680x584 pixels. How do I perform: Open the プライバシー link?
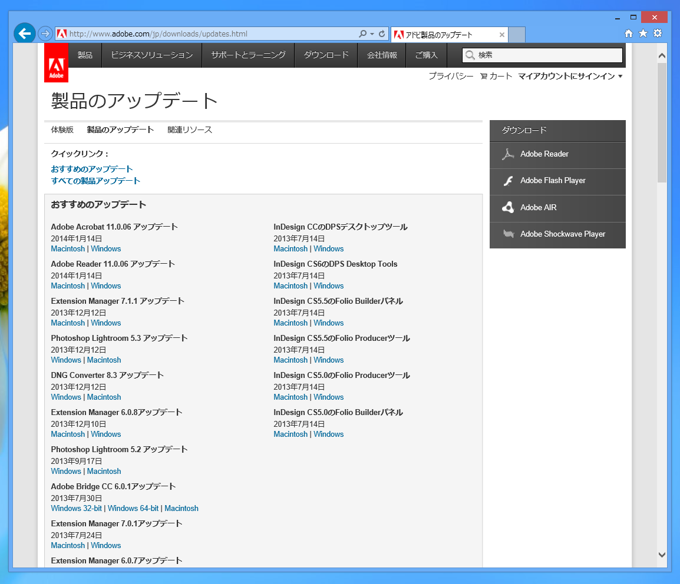tap(451, 76)
